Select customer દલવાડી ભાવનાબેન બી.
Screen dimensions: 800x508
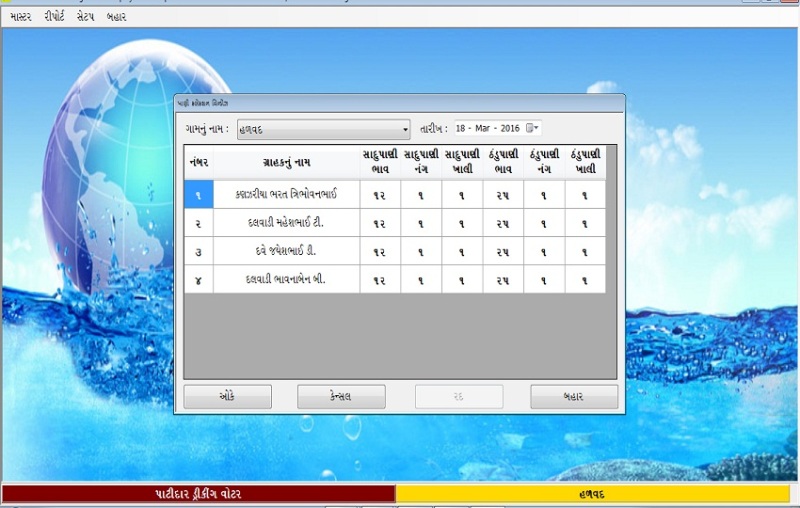click(286, 280)
